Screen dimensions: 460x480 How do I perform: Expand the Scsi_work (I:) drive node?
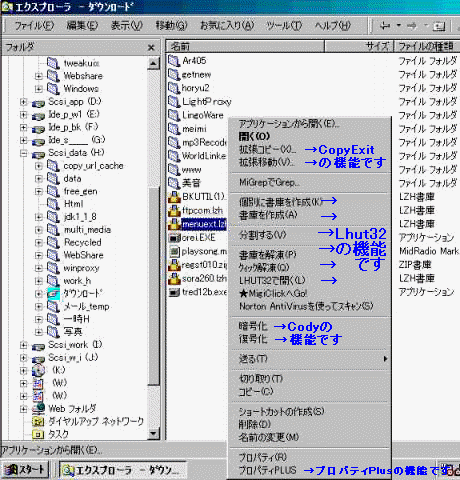(x=23, y=345)
